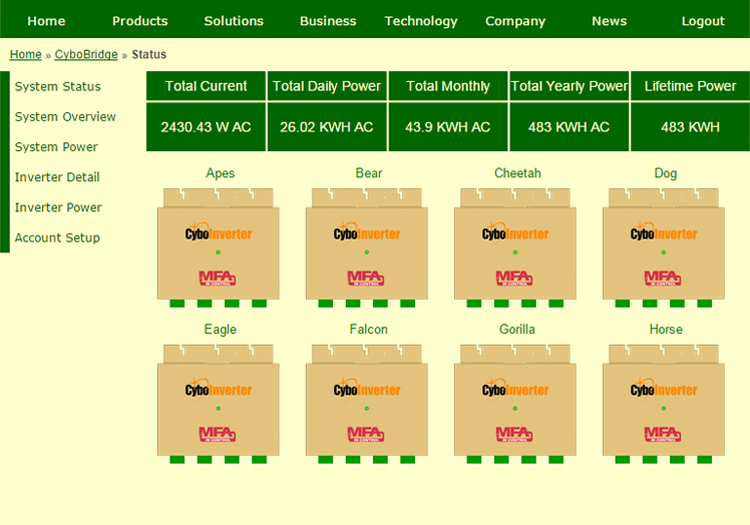
Task: Click the 2430.43 W AC value
Action: point(206,127)
